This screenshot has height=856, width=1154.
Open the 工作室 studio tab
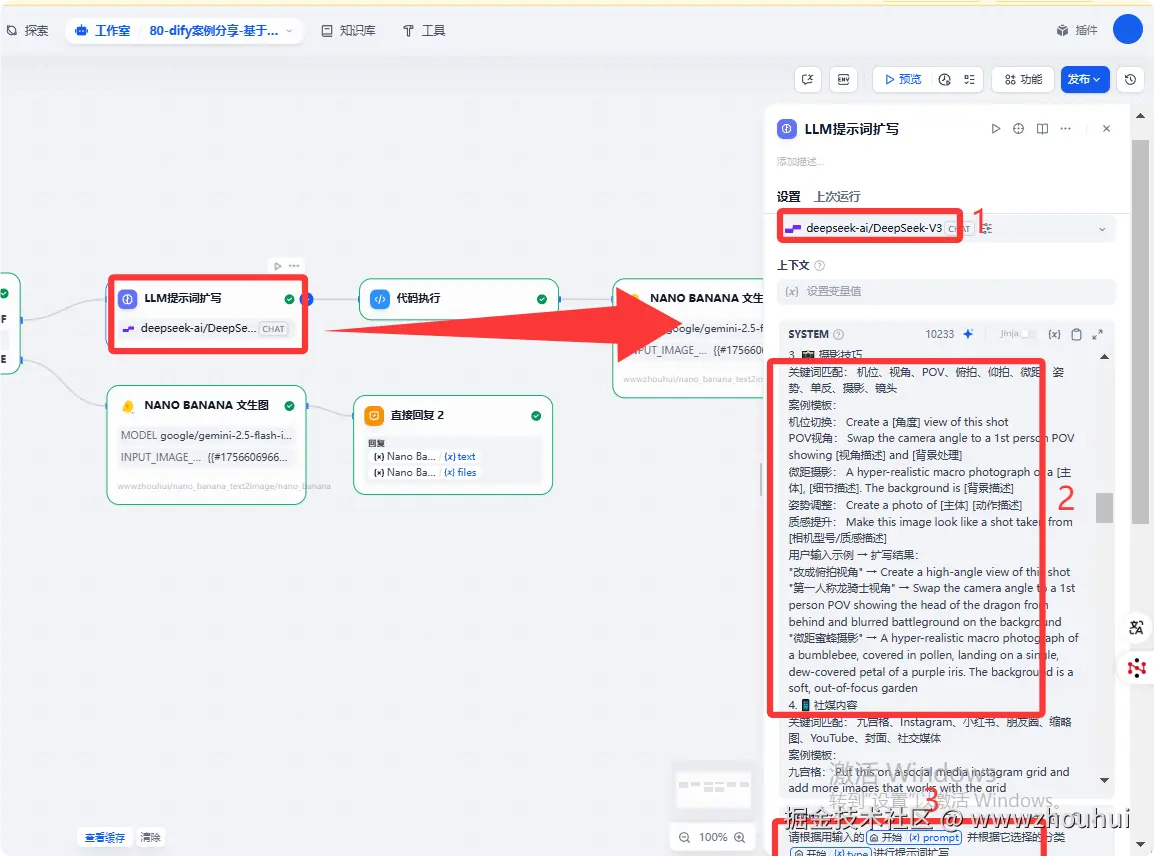(x=103, y=31)
